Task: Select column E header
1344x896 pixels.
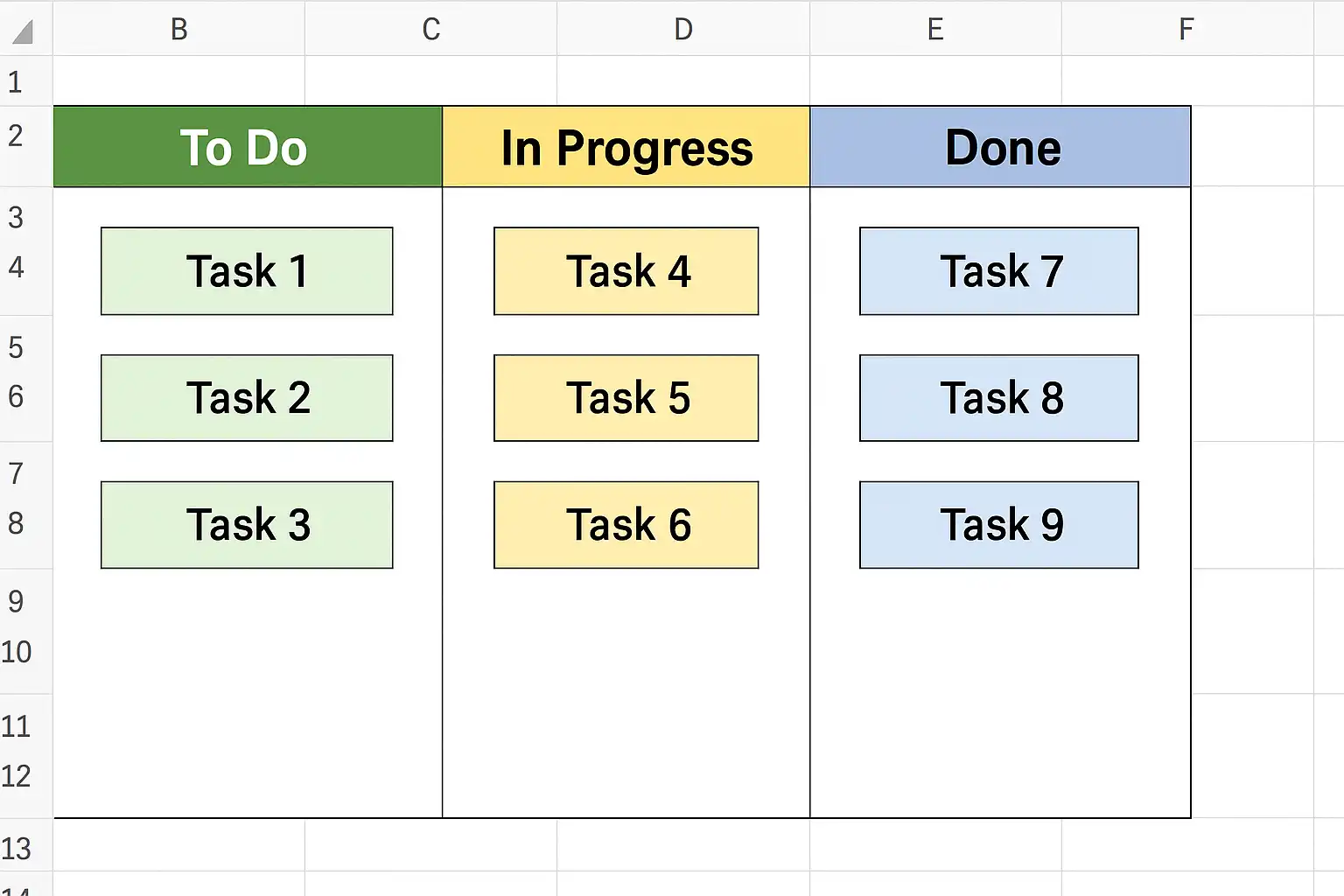Action: (x=935, y=29)
